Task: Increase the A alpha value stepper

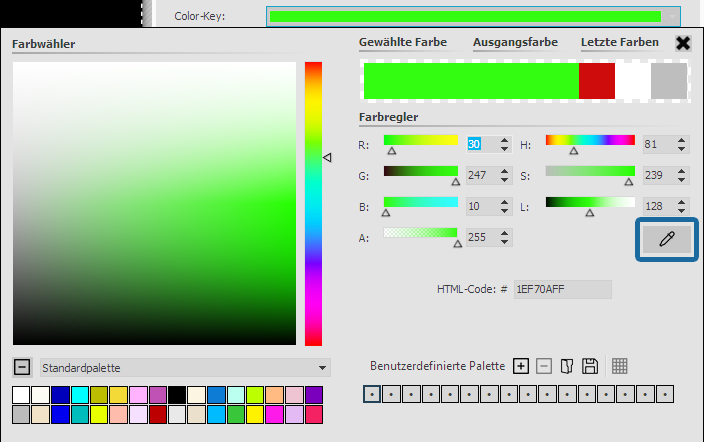Action: (x=505, y=234)
